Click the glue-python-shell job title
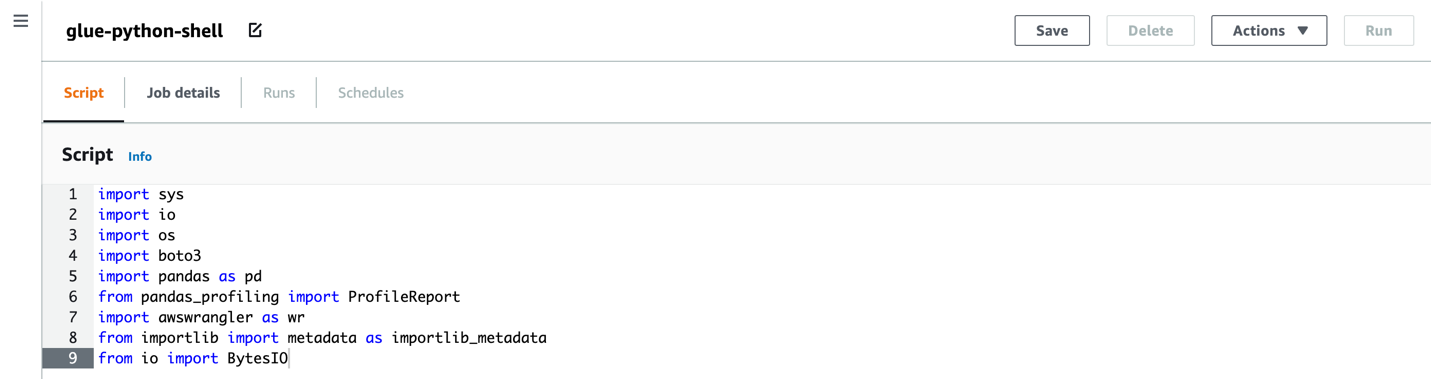The image size is (1431, 379). click(x=145, y=31)
